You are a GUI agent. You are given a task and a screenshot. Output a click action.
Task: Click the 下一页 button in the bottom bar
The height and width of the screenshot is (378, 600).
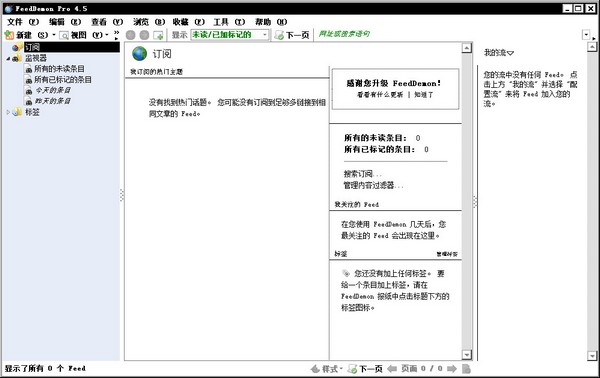[365, 369]
